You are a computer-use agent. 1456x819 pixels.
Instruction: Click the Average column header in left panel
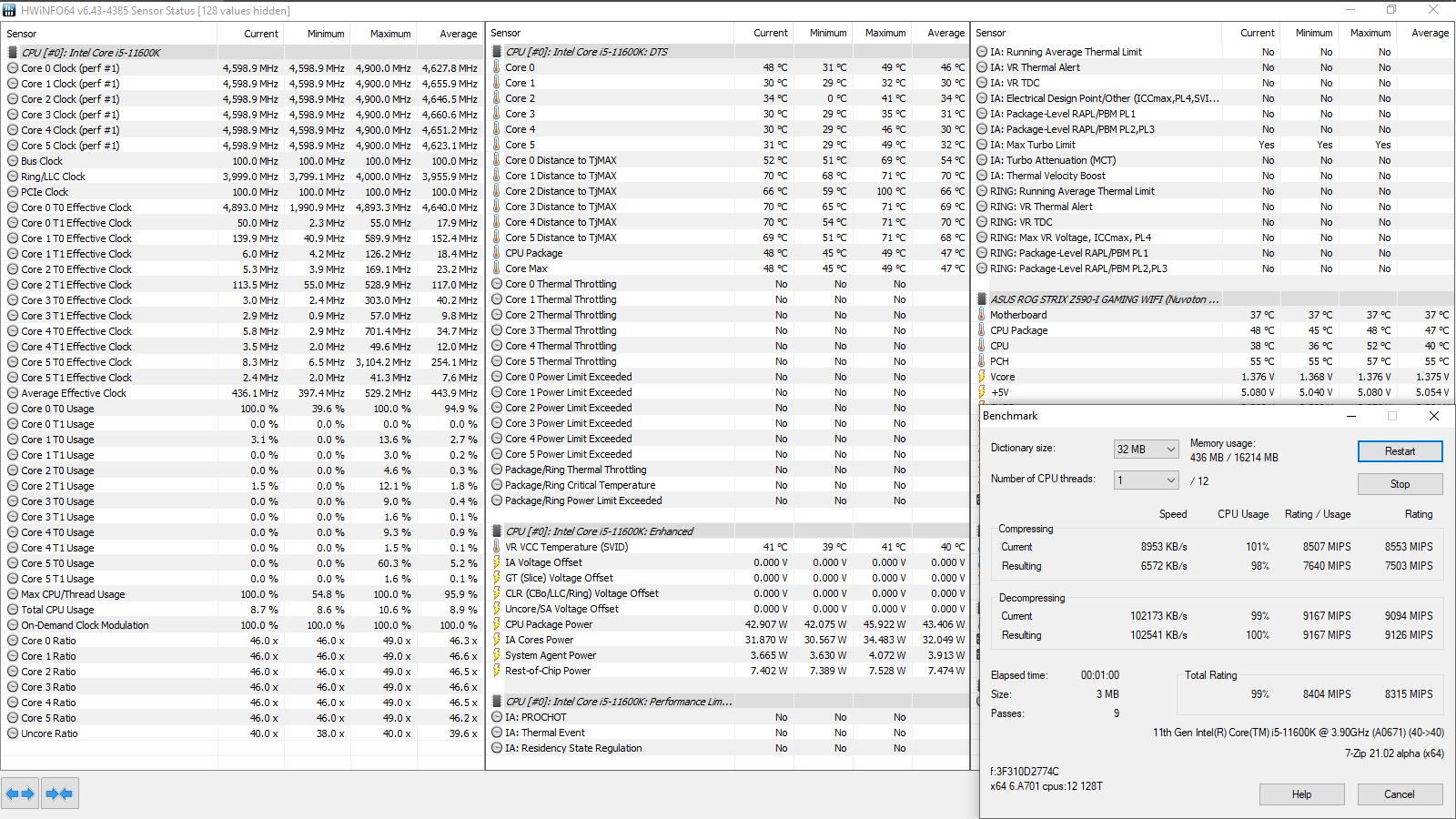click(449, 34)
